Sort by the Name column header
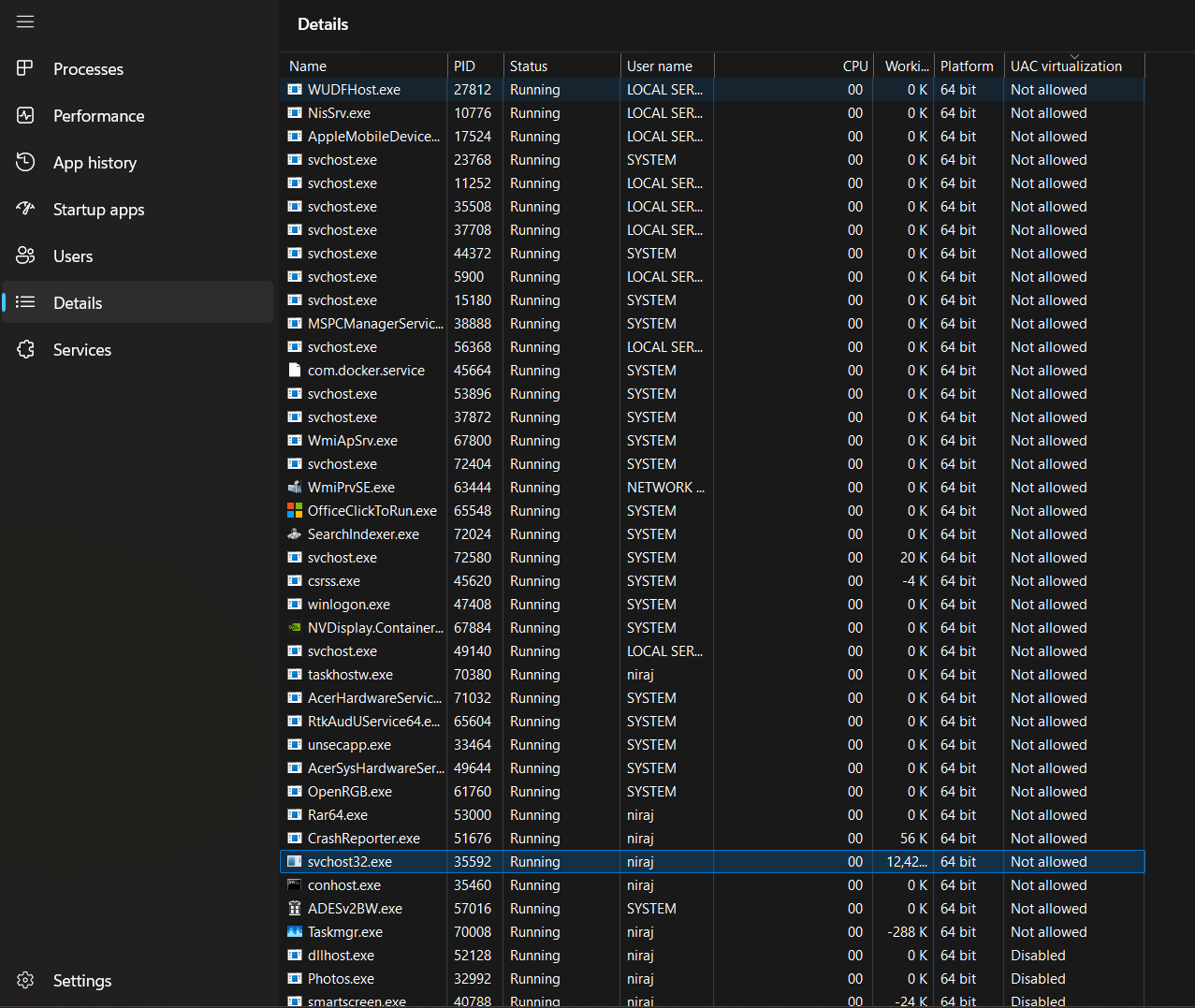This screenshot has height=1008, width=1195. [364, 66]
